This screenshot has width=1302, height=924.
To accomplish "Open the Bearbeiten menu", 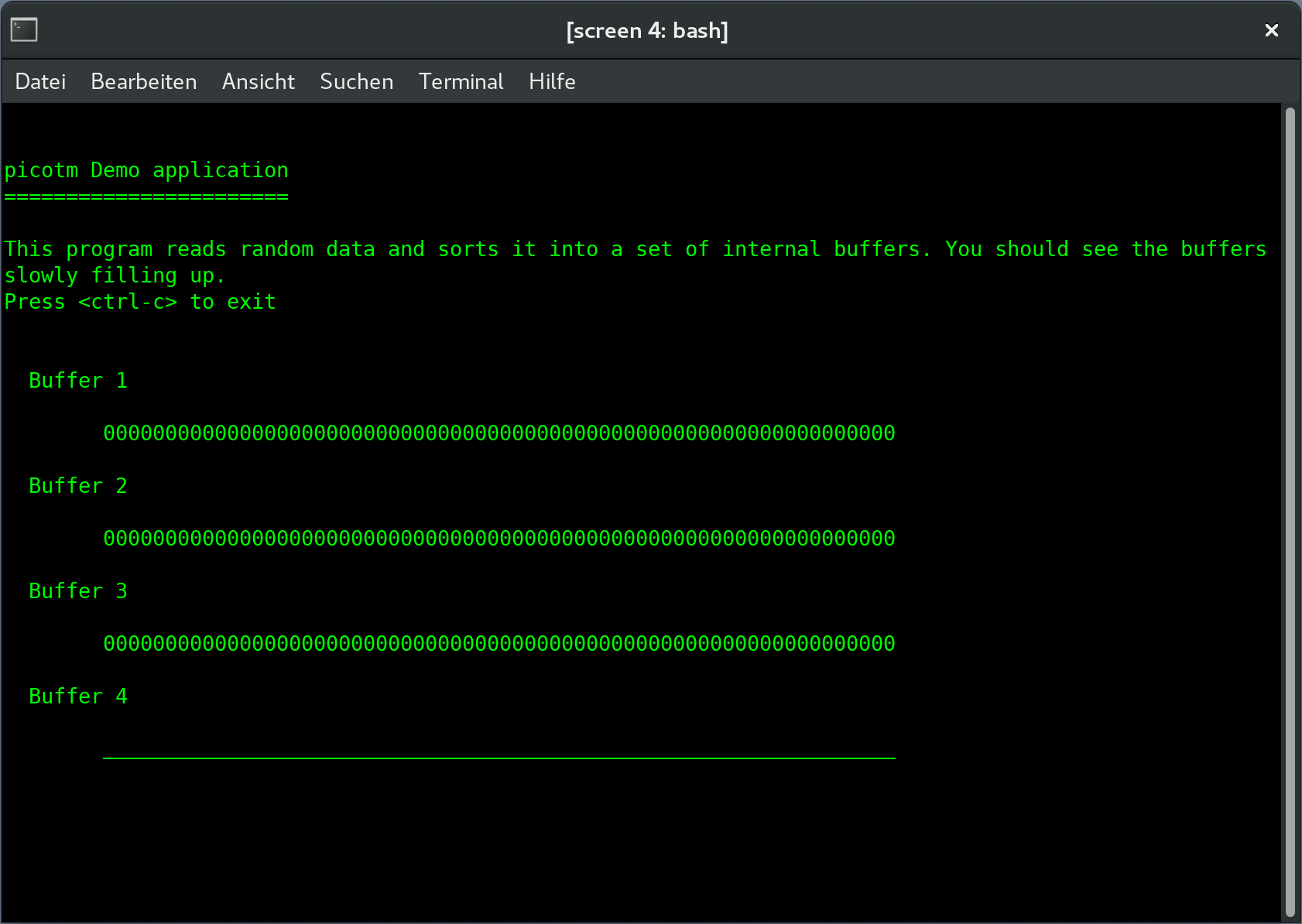I will coord(144,81).
